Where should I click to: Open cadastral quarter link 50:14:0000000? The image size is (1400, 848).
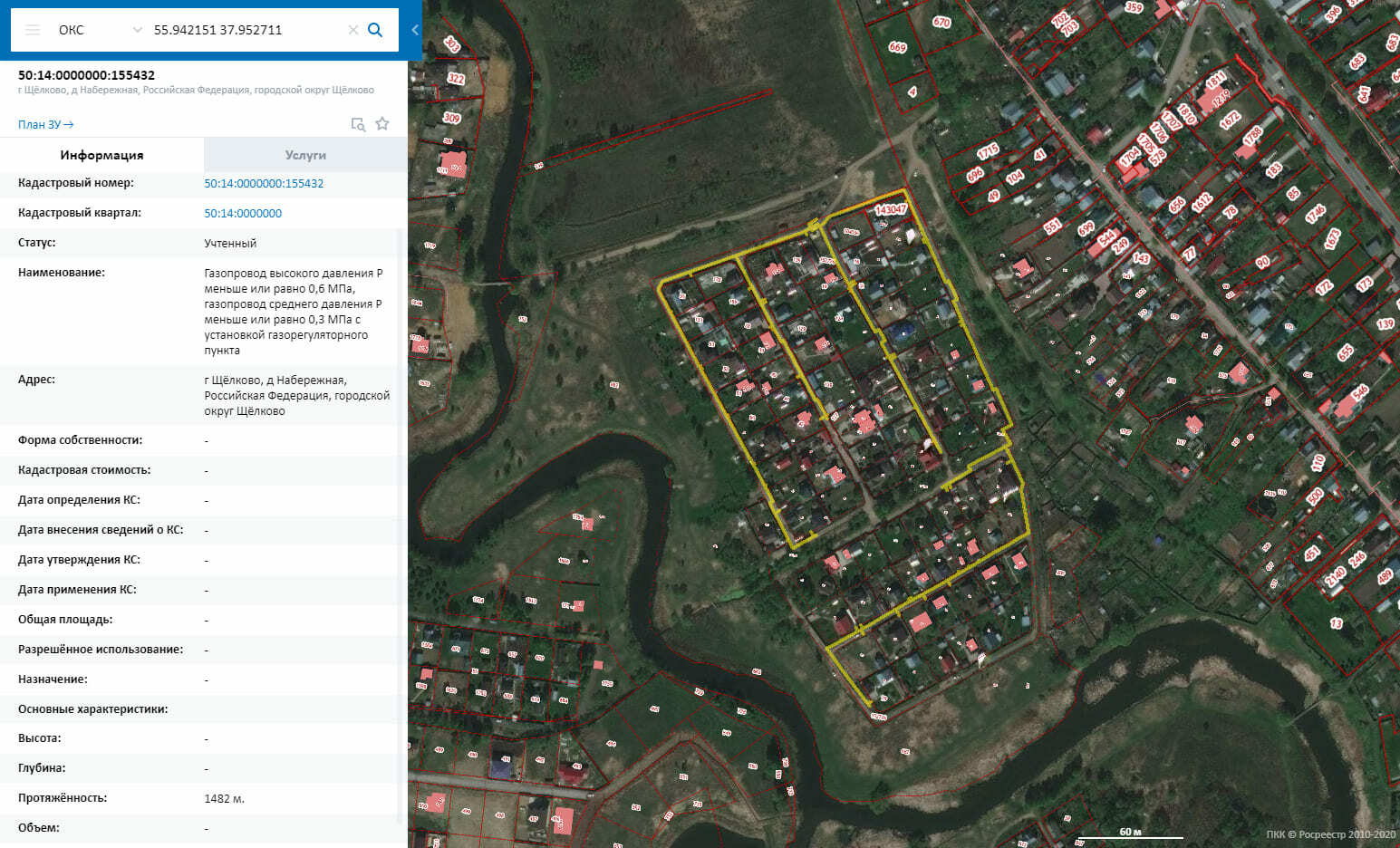click(x=243, y=213)
